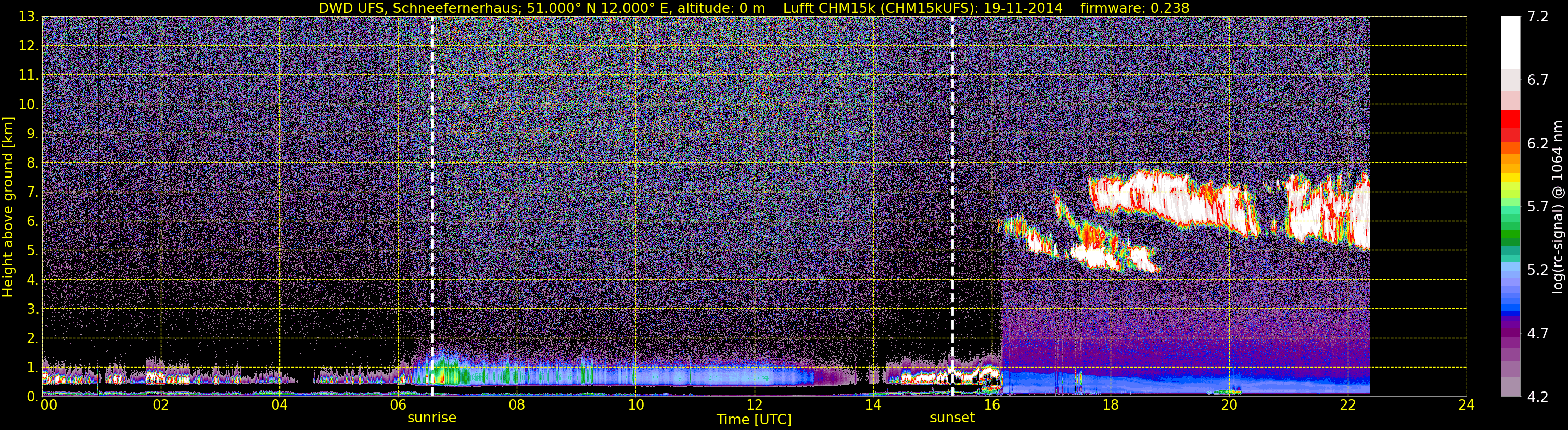
Task: Click the colorbar tick value 7.2
Action: click(x=1538, y=17)
